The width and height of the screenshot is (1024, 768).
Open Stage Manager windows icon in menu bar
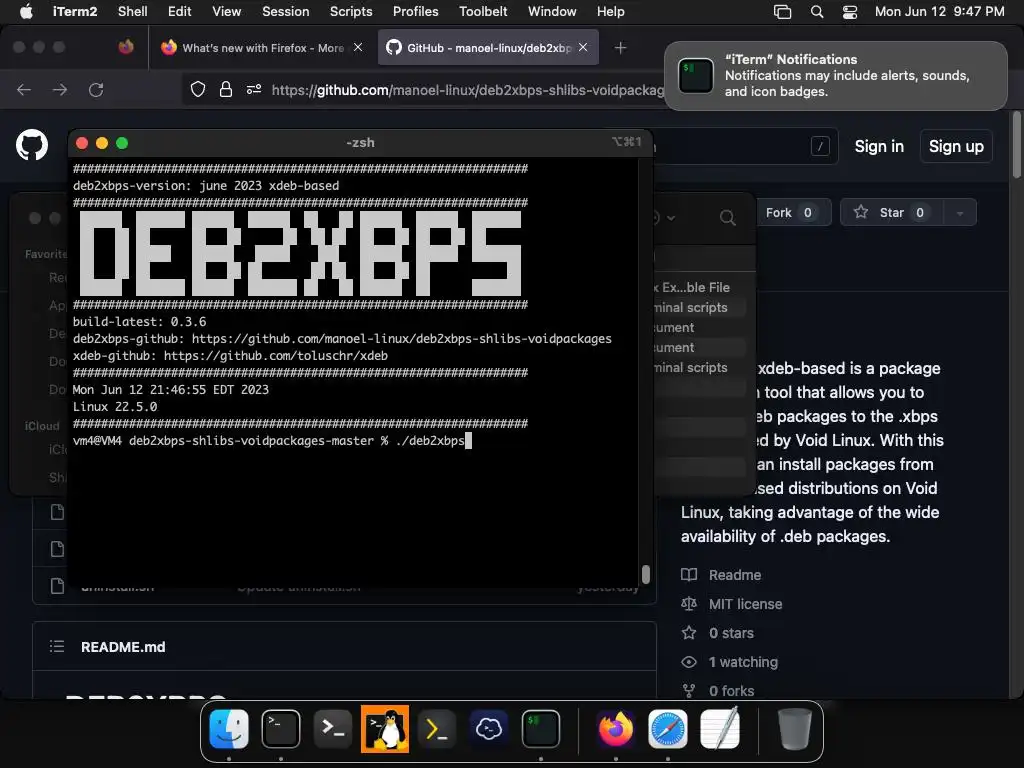coord(782,12)
